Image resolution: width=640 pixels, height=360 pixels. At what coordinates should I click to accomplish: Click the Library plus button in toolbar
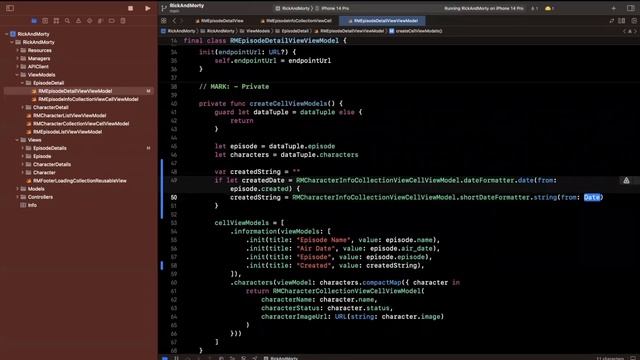pos(613,8)
